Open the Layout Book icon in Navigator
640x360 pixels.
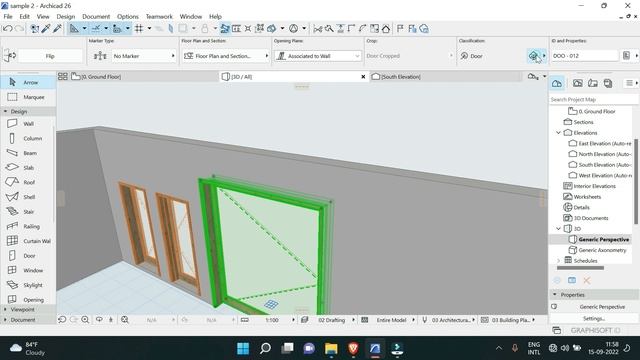coord(593,83)
